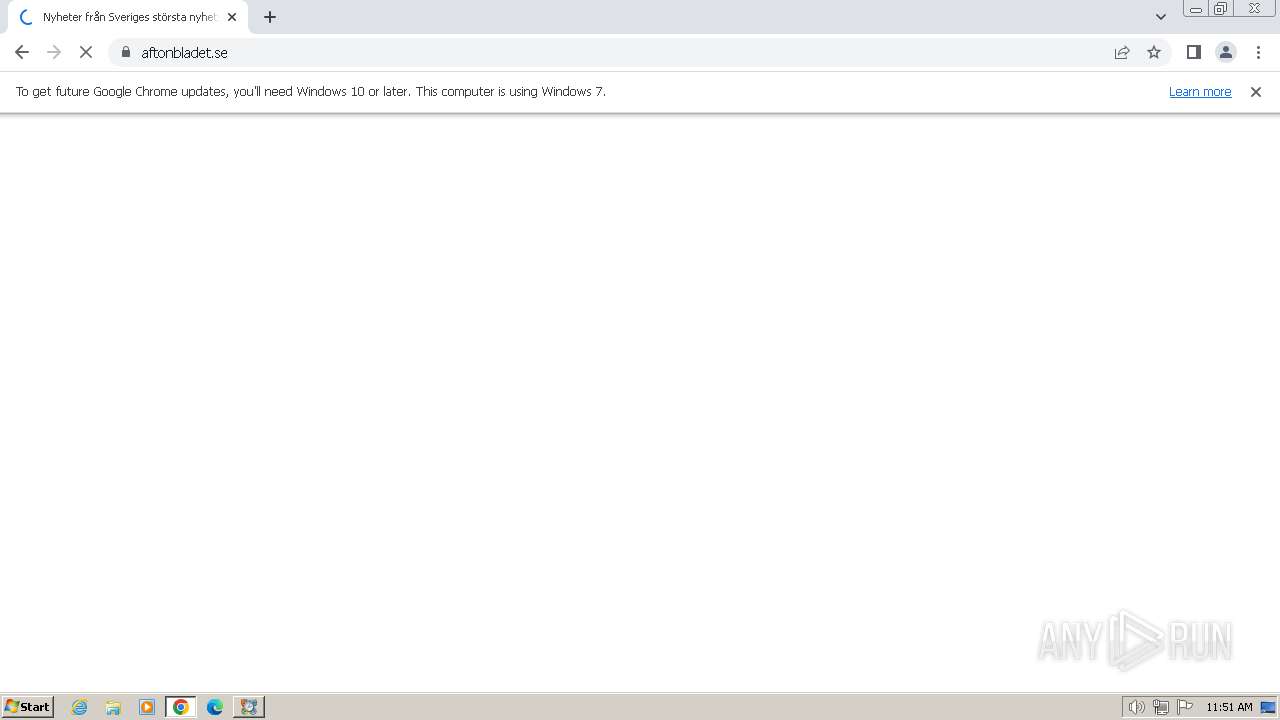Close the Nyheter från Sveriges tab
Screen dimensions: 1280x720
tap(232, 17)
